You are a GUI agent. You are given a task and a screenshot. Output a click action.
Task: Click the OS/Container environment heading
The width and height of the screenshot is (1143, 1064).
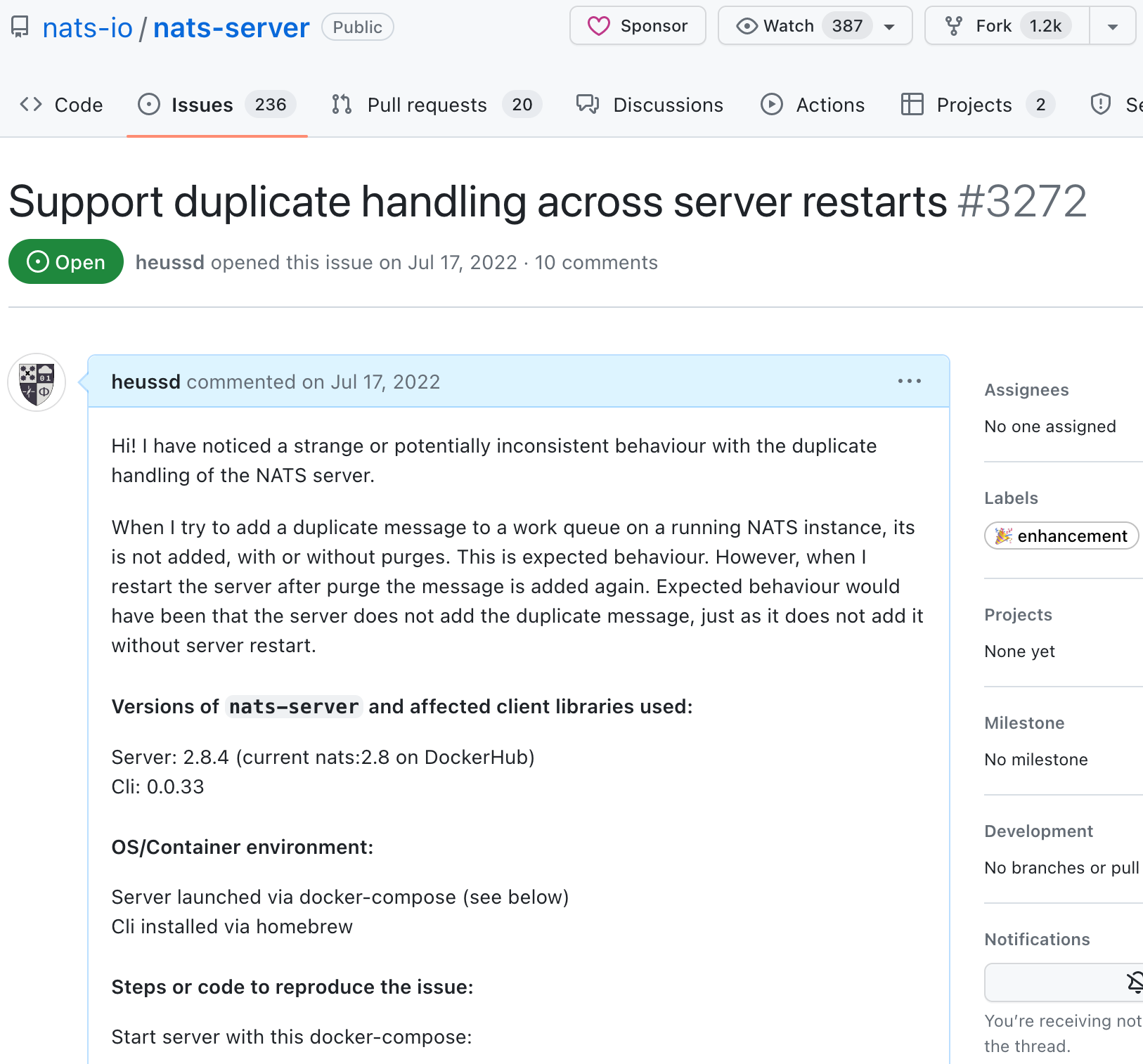[x=242, y=847]
